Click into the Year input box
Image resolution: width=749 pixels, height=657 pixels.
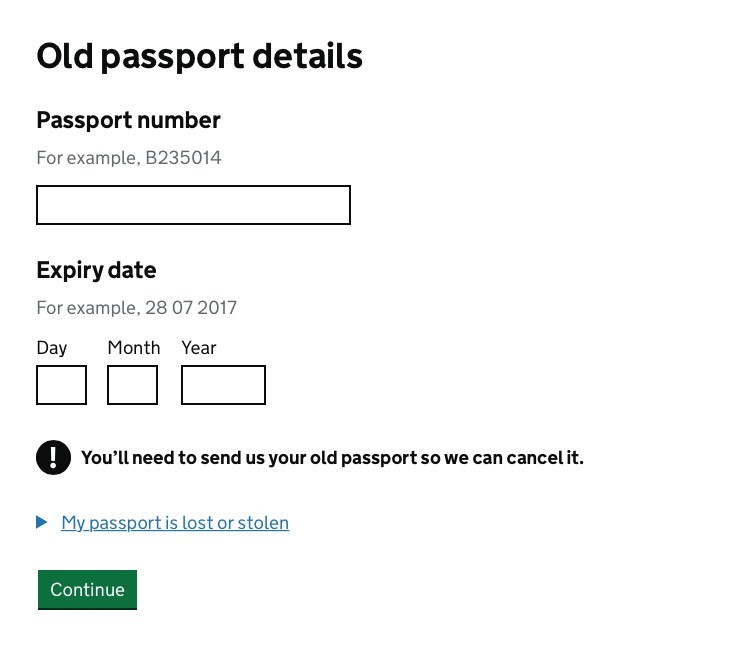pos(223,385)
